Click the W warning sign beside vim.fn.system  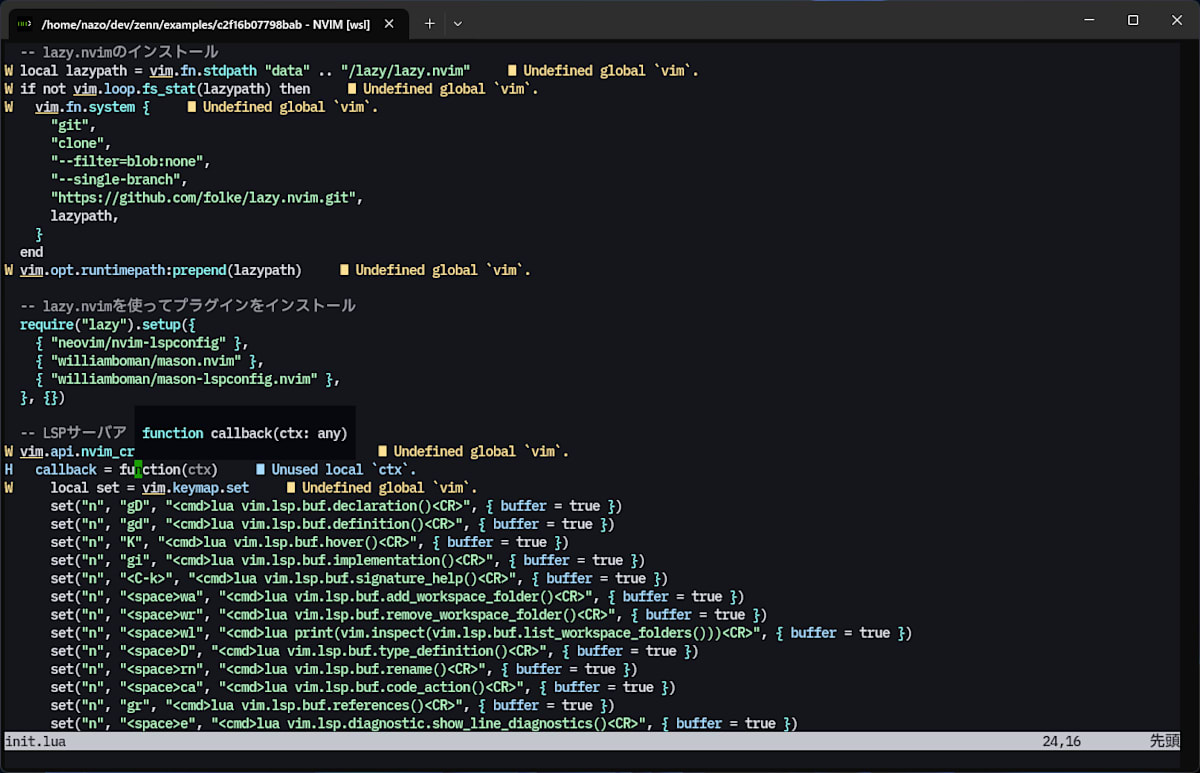point(9,107)
